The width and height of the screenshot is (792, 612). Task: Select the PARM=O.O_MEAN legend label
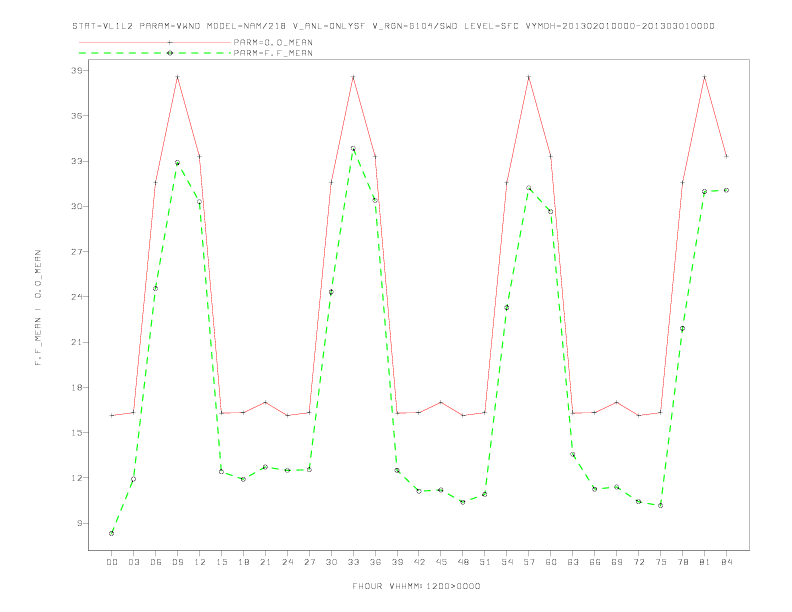click(273, 42)
